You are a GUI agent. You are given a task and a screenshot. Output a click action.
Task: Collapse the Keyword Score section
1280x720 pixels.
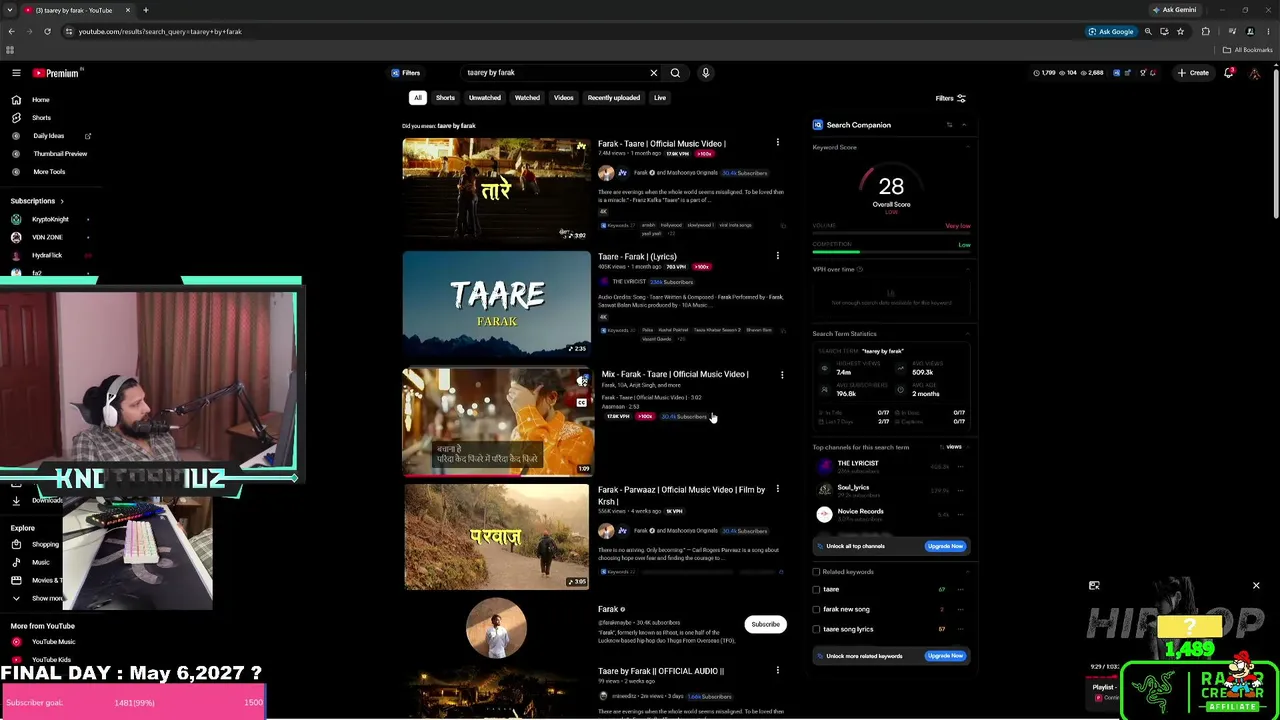[x=968, y=147]
